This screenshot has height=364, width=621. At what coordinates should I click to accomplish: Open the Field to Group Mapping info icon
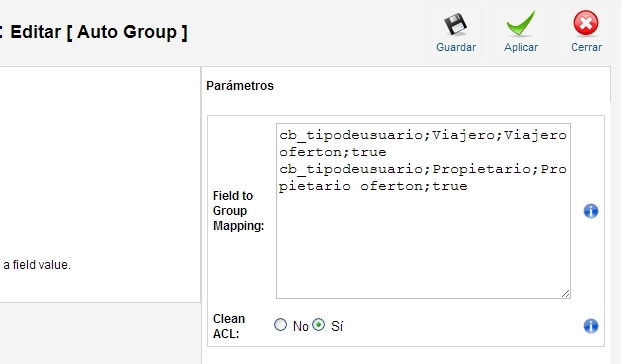[591, 211]
